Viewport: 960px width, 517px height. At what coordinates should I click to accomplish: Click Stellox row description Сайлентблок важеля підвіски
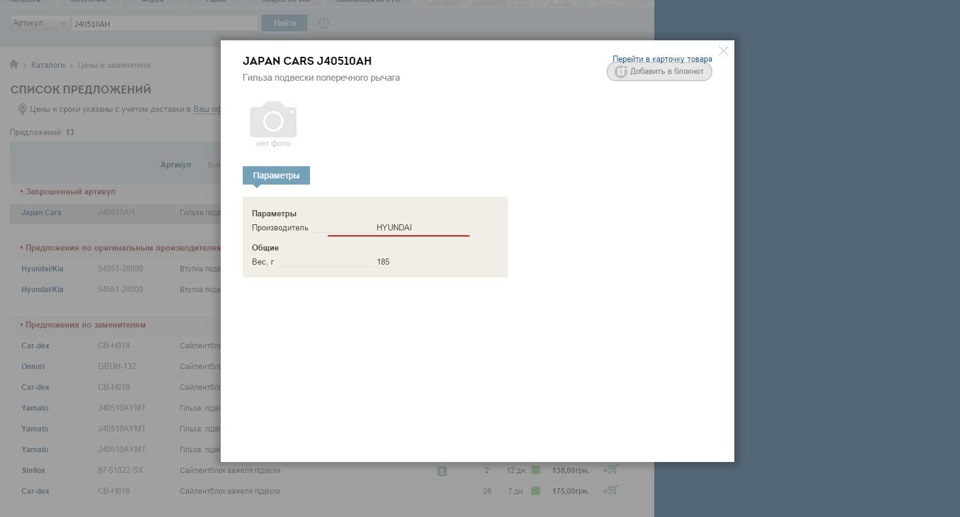(x=230, y=470)
